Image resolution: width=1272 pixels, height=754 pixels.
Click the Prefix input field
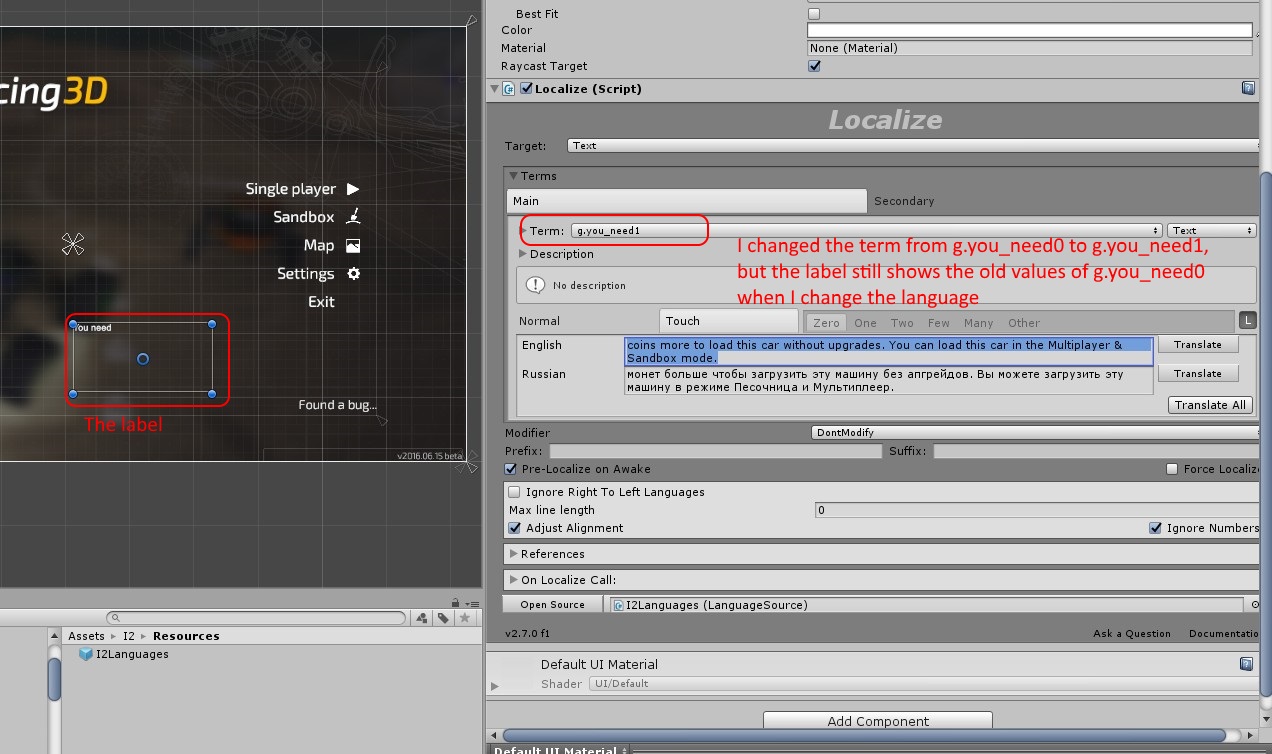click(x=715, y=452)
